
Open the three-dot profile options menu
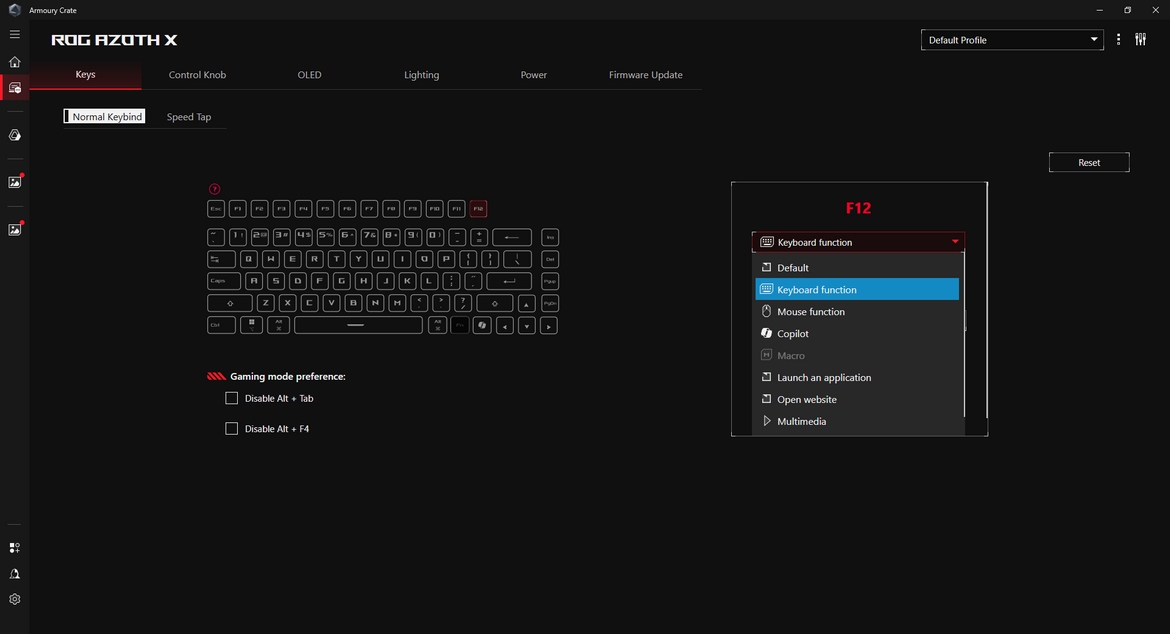[x=1118, y=40]
